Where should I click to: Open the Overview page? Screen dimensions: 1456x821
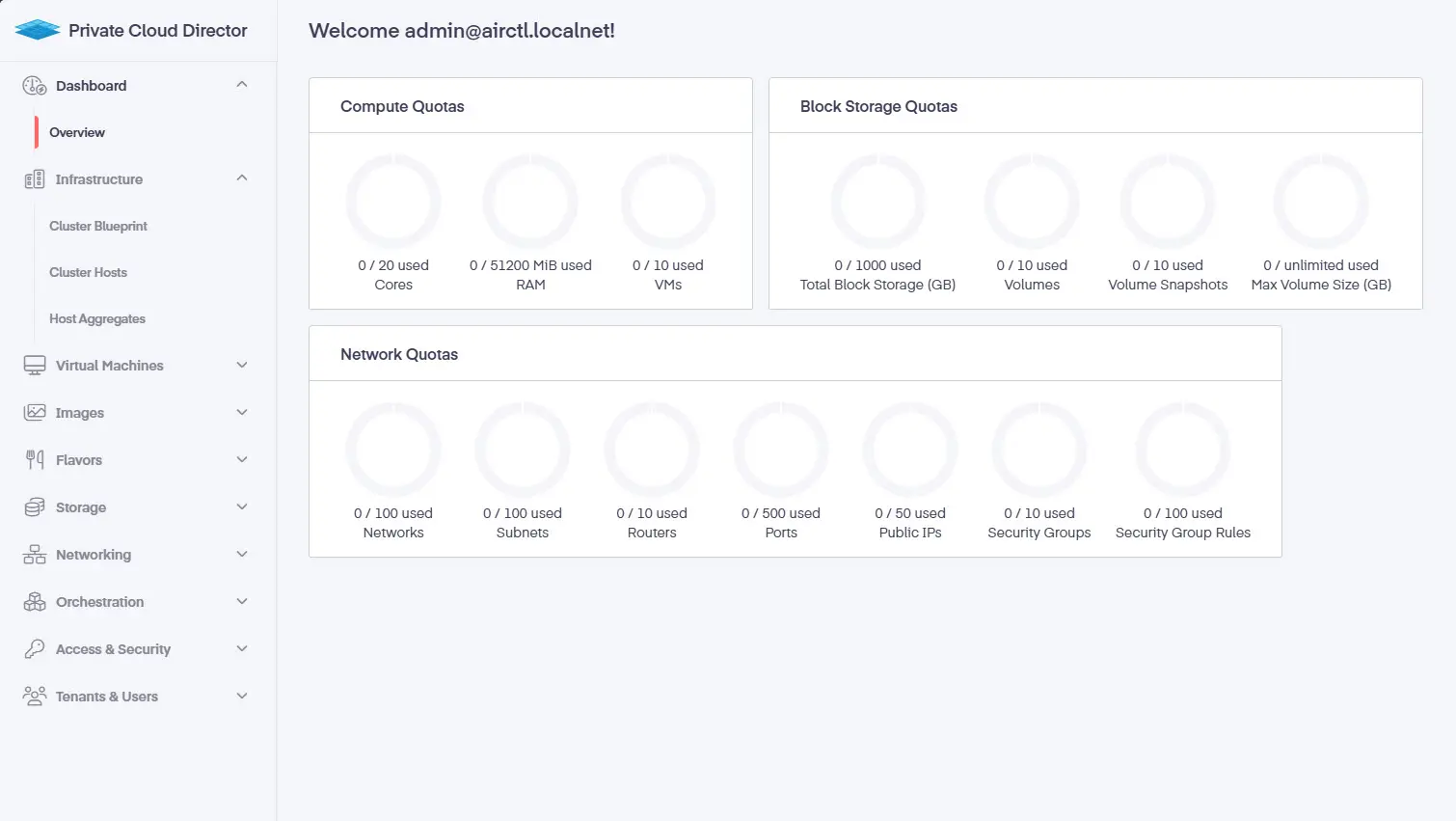pos(77,132)
